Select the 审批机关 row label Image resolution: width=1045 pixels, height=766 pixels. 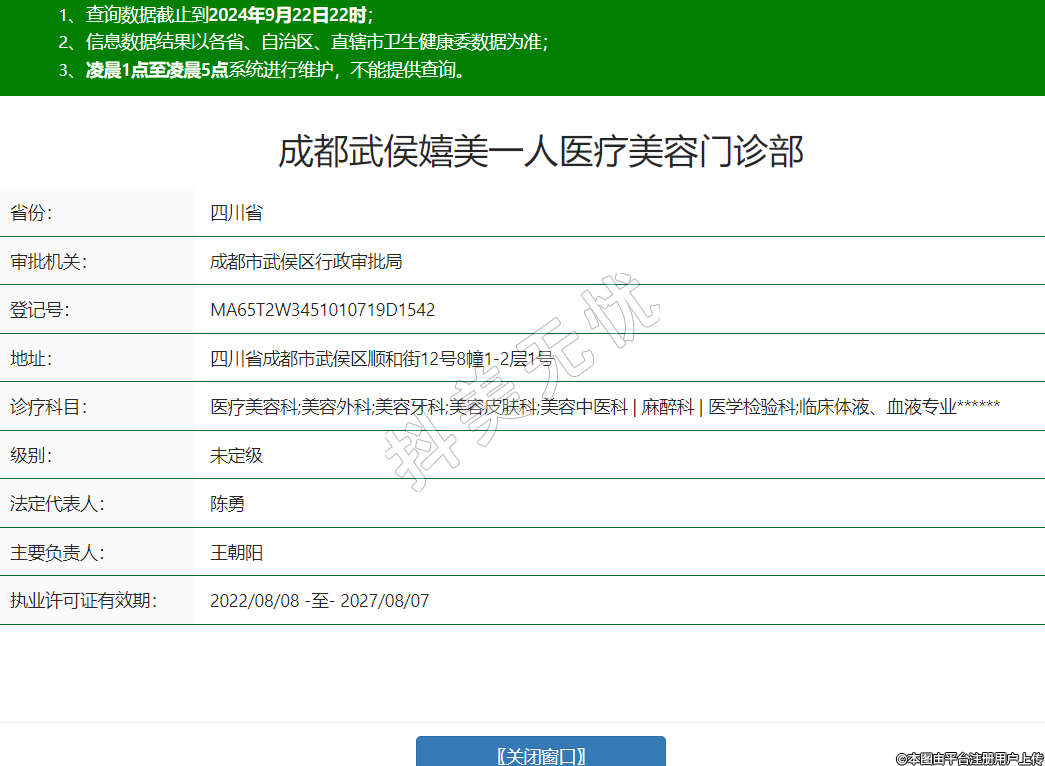[x=49, y=262]
